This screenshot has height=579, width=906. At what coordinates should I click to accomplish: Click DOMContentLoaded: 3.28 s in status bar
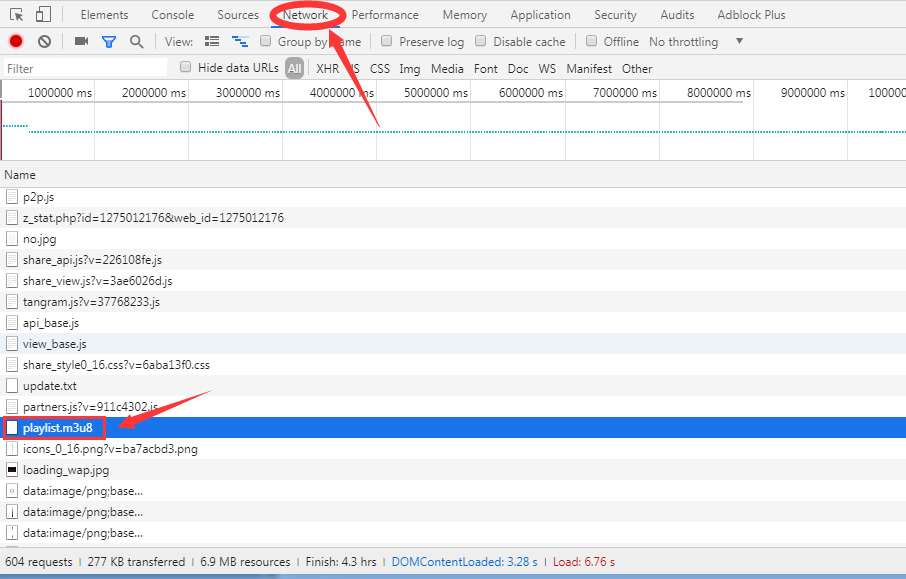(465, 562)
